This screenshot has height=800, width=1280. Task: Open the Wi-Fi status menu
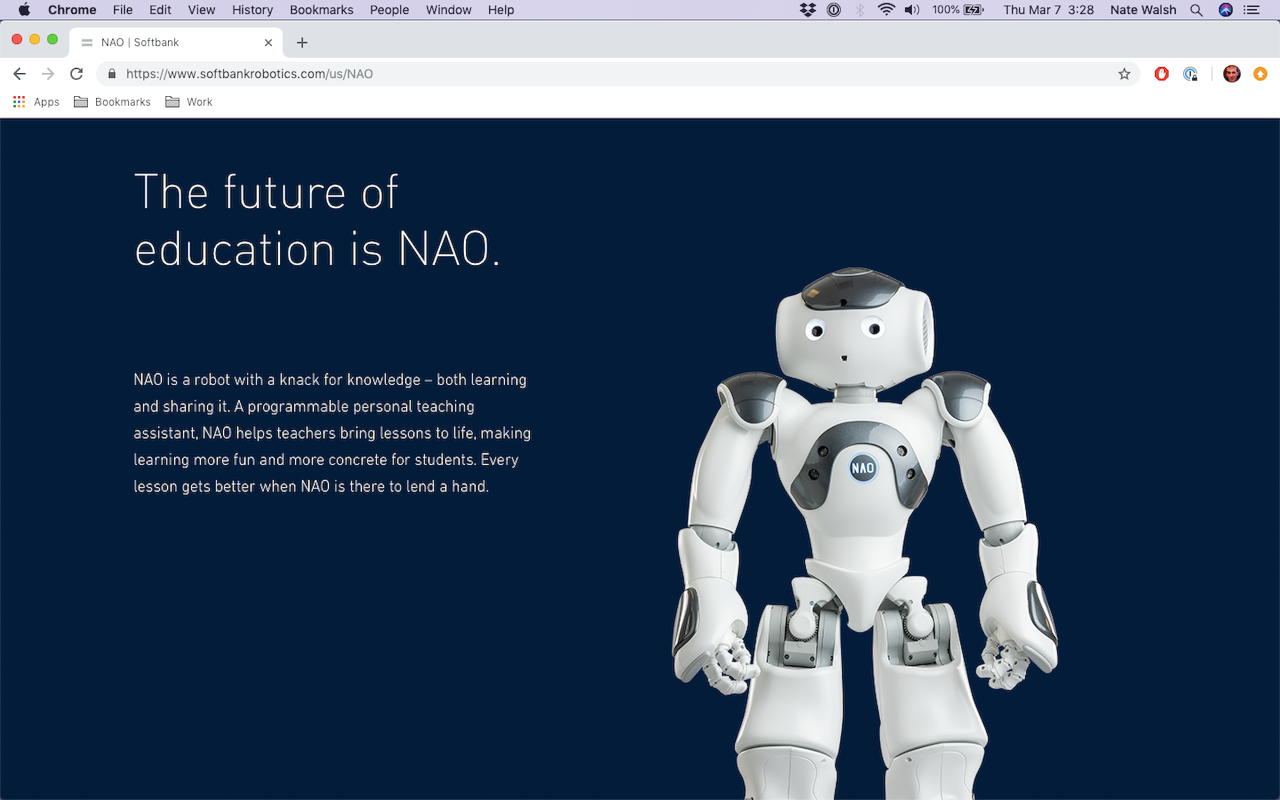886,10
